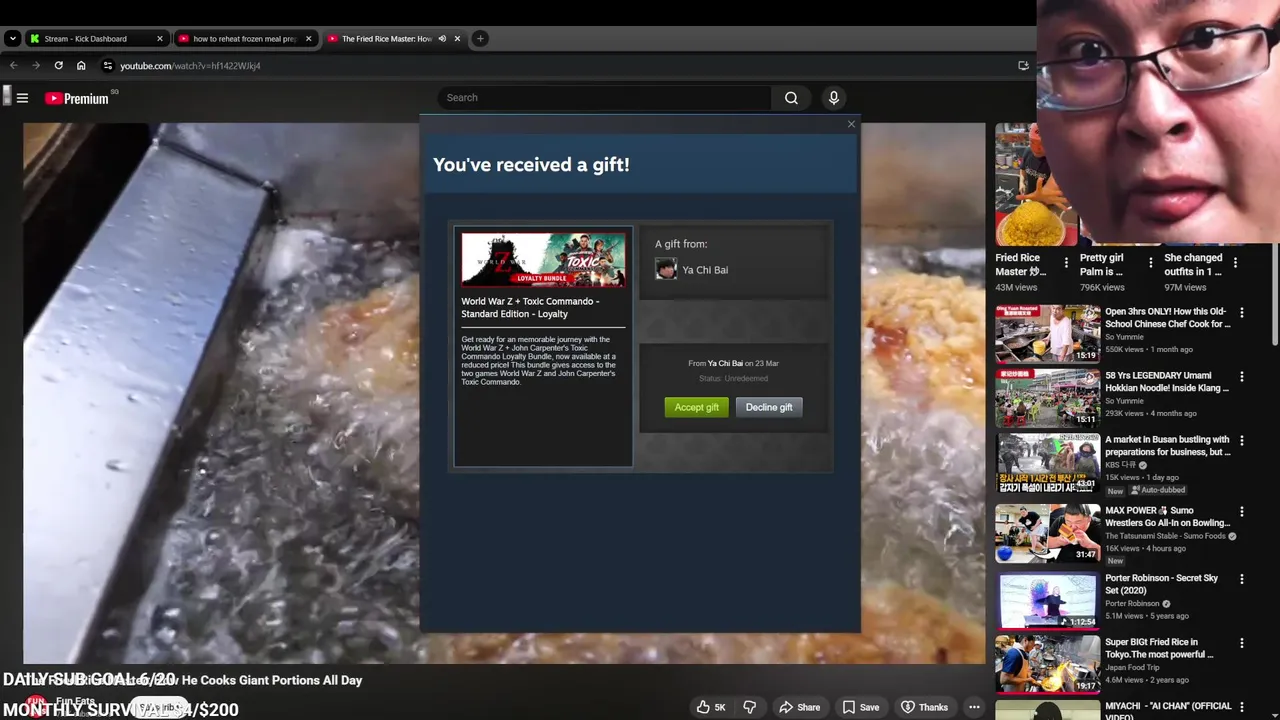This screenshot has width=1280, height=720.
Task: Open MAX POWER Sumo Wrestlers video
Action: [1168, 517]
